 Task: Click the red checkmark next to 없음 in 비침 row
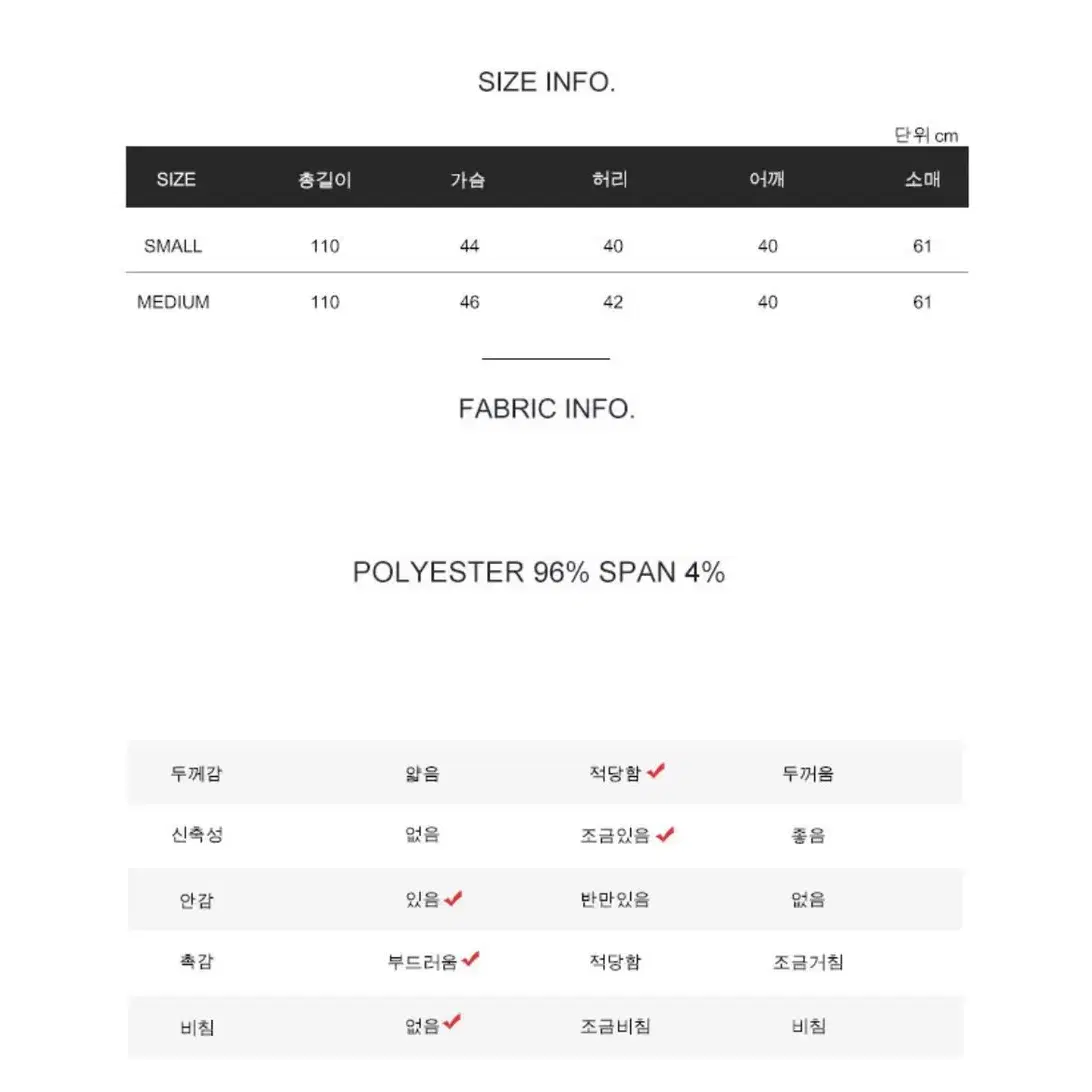click(452, 1022)
